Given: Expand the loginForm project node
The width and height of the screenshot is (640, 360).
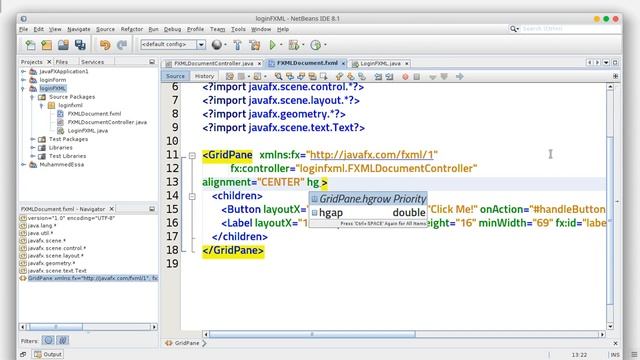Looking at the screenshot, I should [x=24, y=80].
